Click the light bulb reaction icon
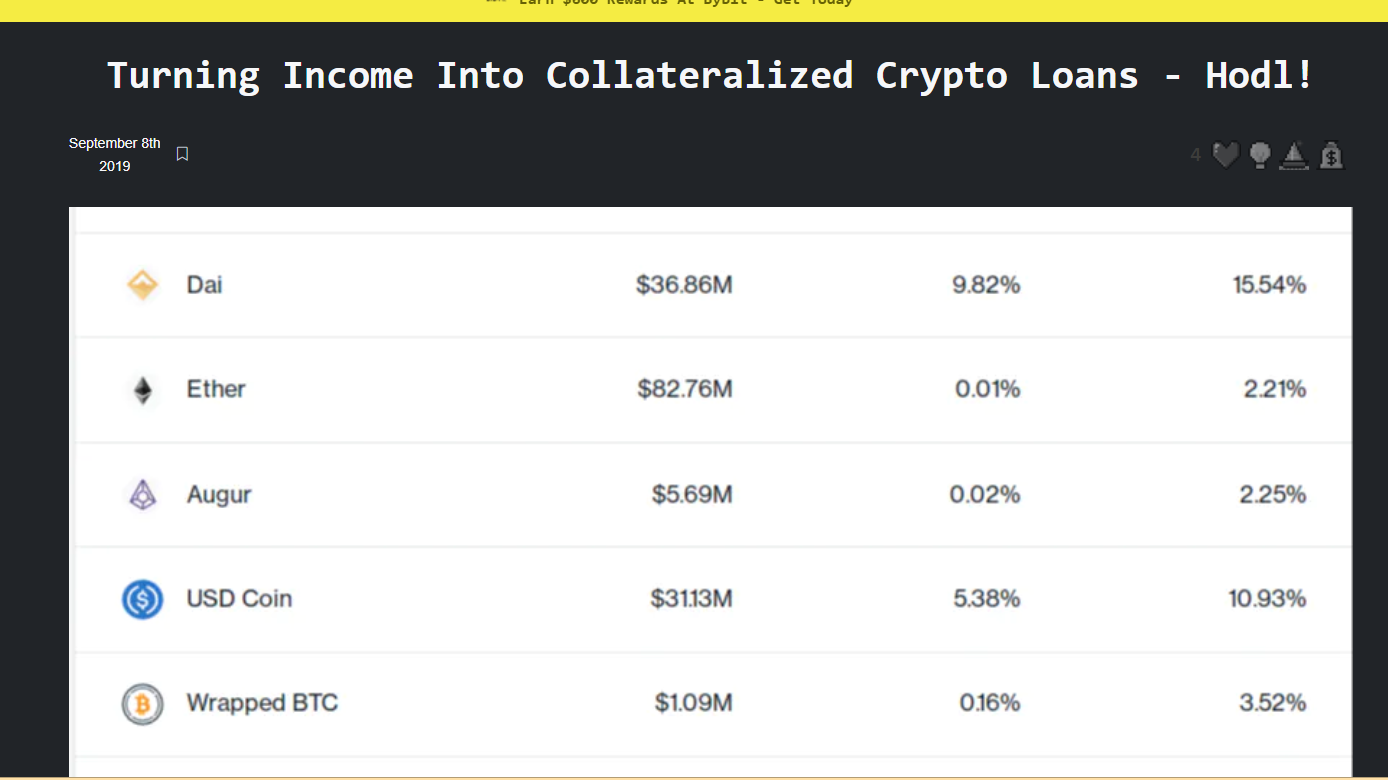 pos(1260,155)
